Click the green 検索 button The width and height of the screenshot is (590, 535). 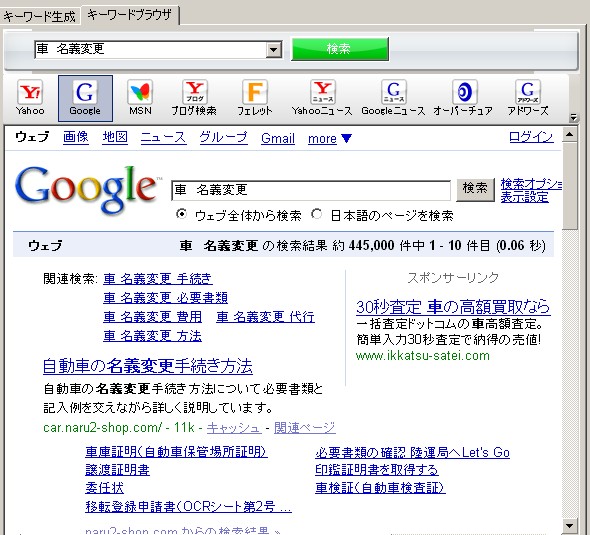click(x=340, y=49)
